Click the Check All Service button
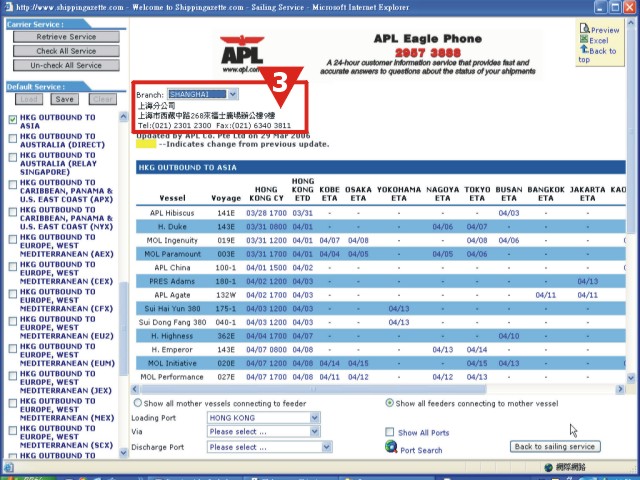Screen dimensions: 640x480 [x=66, y=51]
